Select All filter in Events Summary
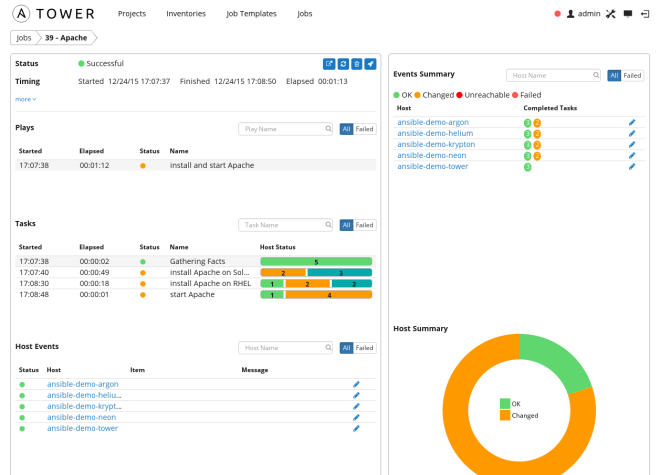The width and height of the screenshot is (660, 475). [x=614, y=75]
